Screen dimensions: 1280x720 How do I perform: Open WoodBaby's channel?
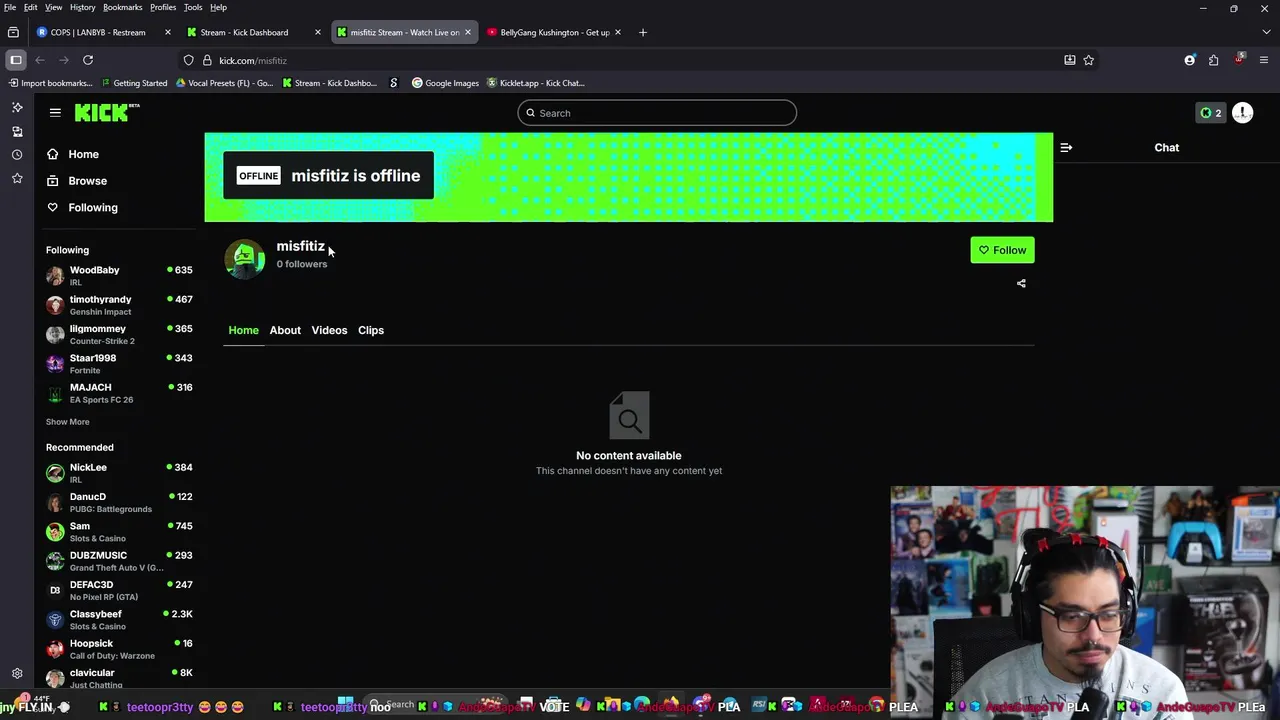click(119, 275)
